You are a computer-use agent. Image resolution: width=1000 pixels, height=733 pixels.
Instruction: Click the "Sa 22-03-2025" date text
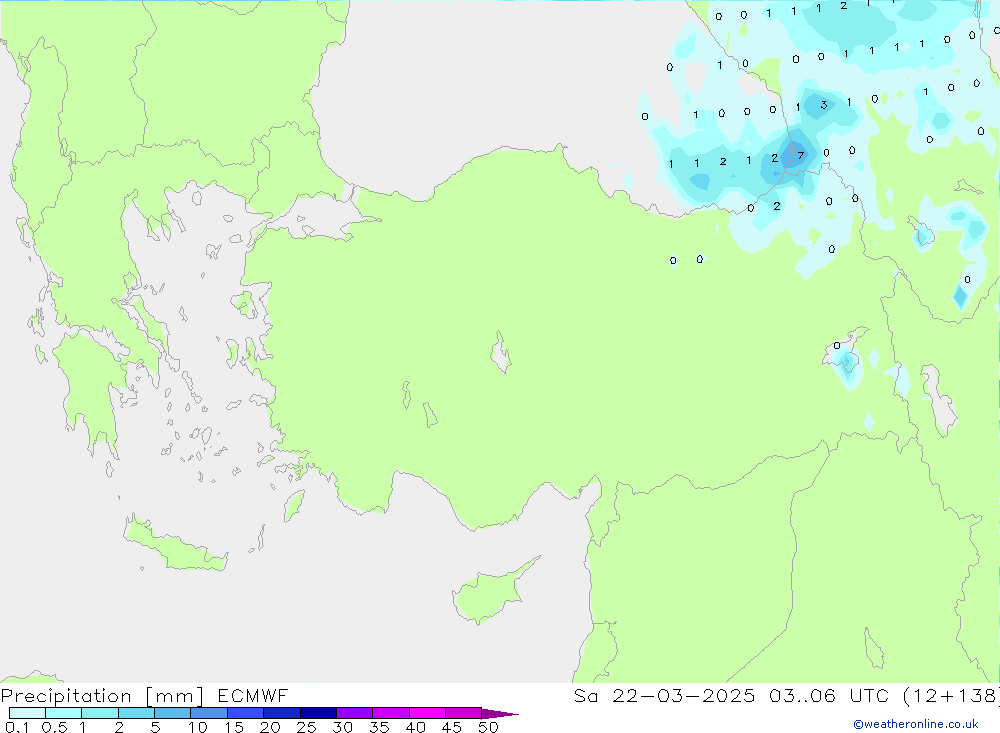[x=664, y=695]
